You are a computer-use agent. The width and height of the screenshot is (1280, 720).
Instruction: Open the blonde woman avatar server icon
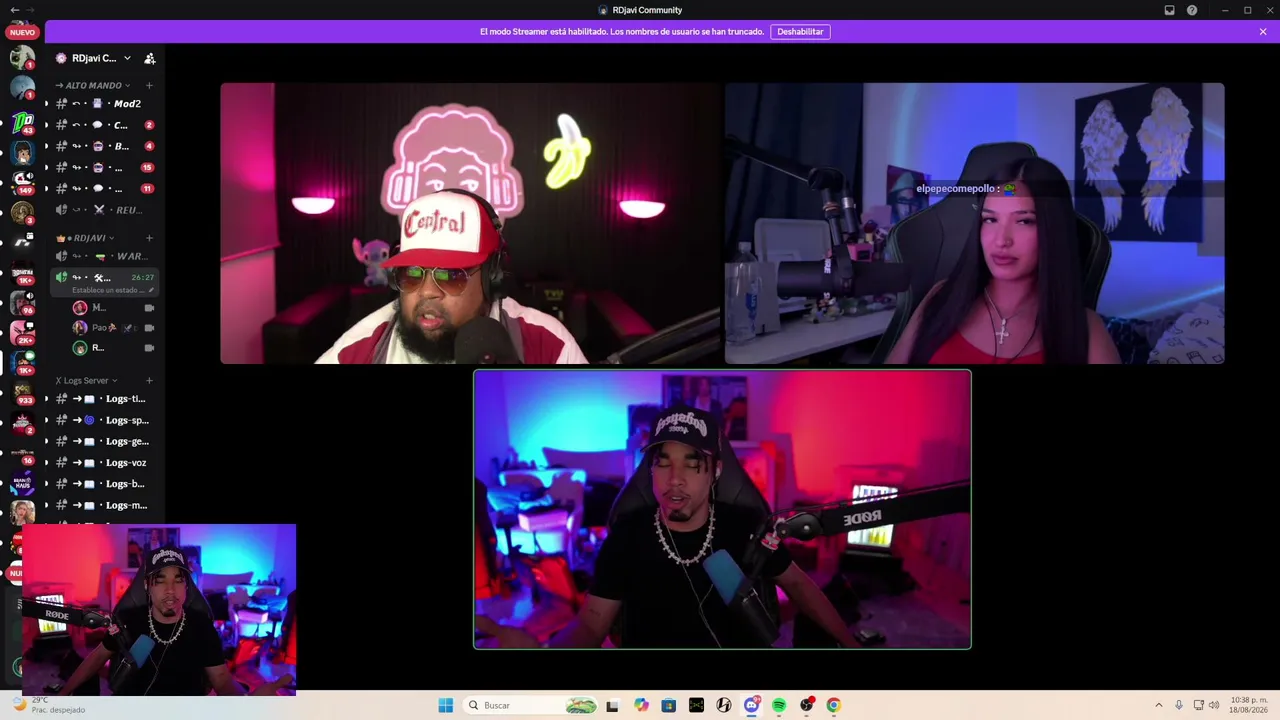click(22, 512)
